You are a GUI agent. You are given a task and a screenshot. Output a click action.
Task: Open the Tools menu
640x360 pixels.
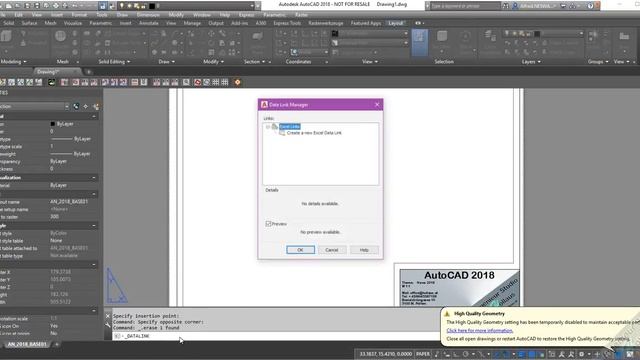[102, 15]
